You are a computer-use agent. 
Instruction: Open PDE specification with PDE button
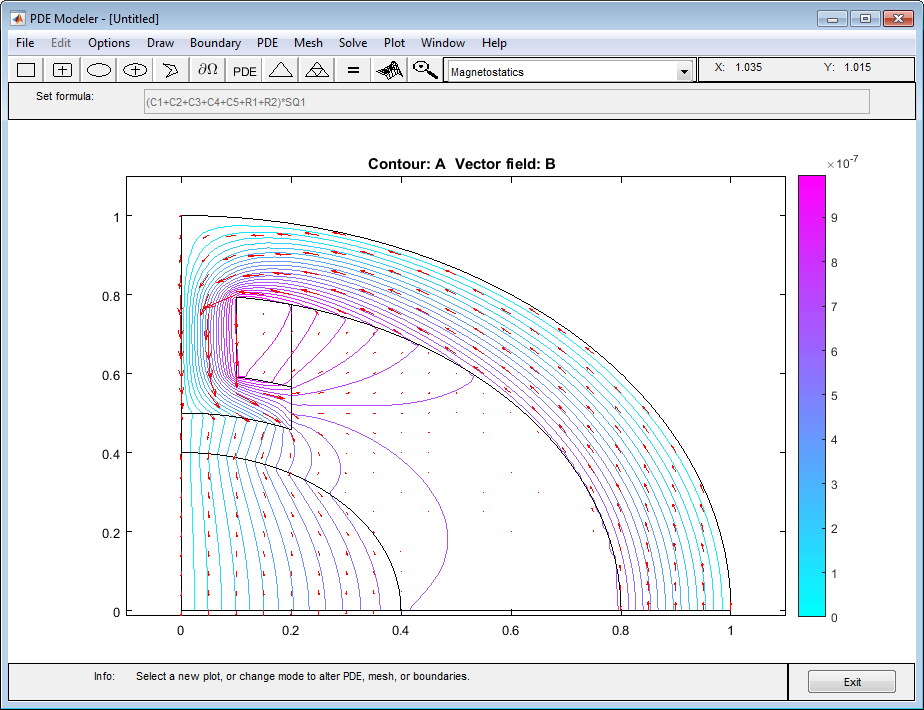point(245,71)
